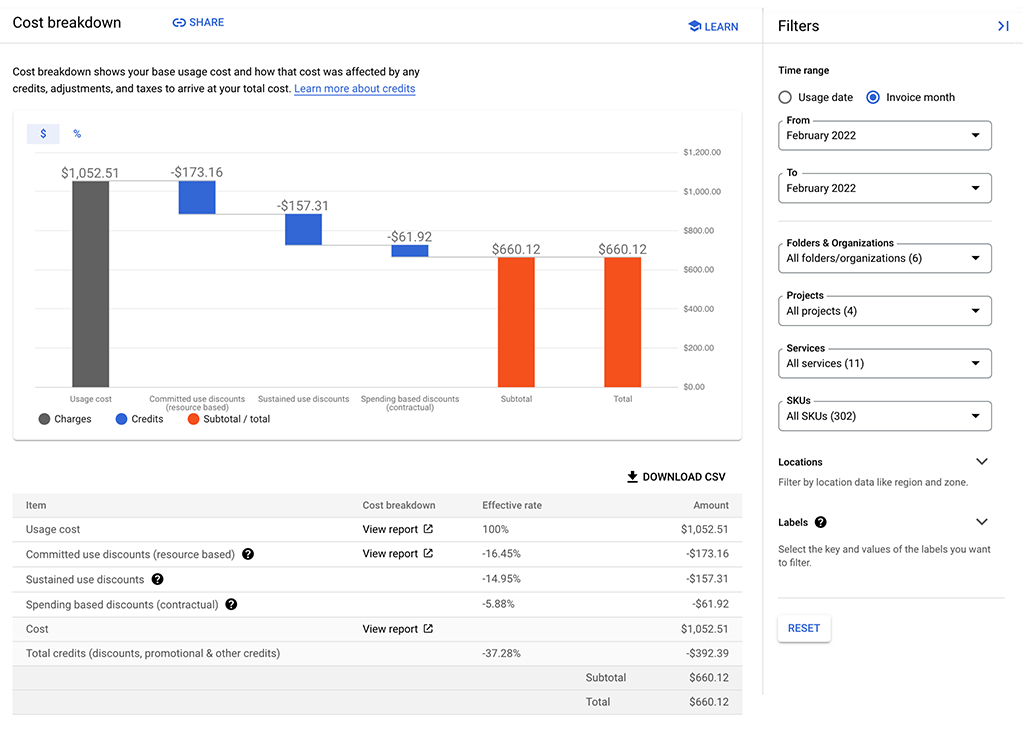Screen dimensions: 1023x750
Task: Click the Cost breakdown column header
Action: (x=399, y=505)
